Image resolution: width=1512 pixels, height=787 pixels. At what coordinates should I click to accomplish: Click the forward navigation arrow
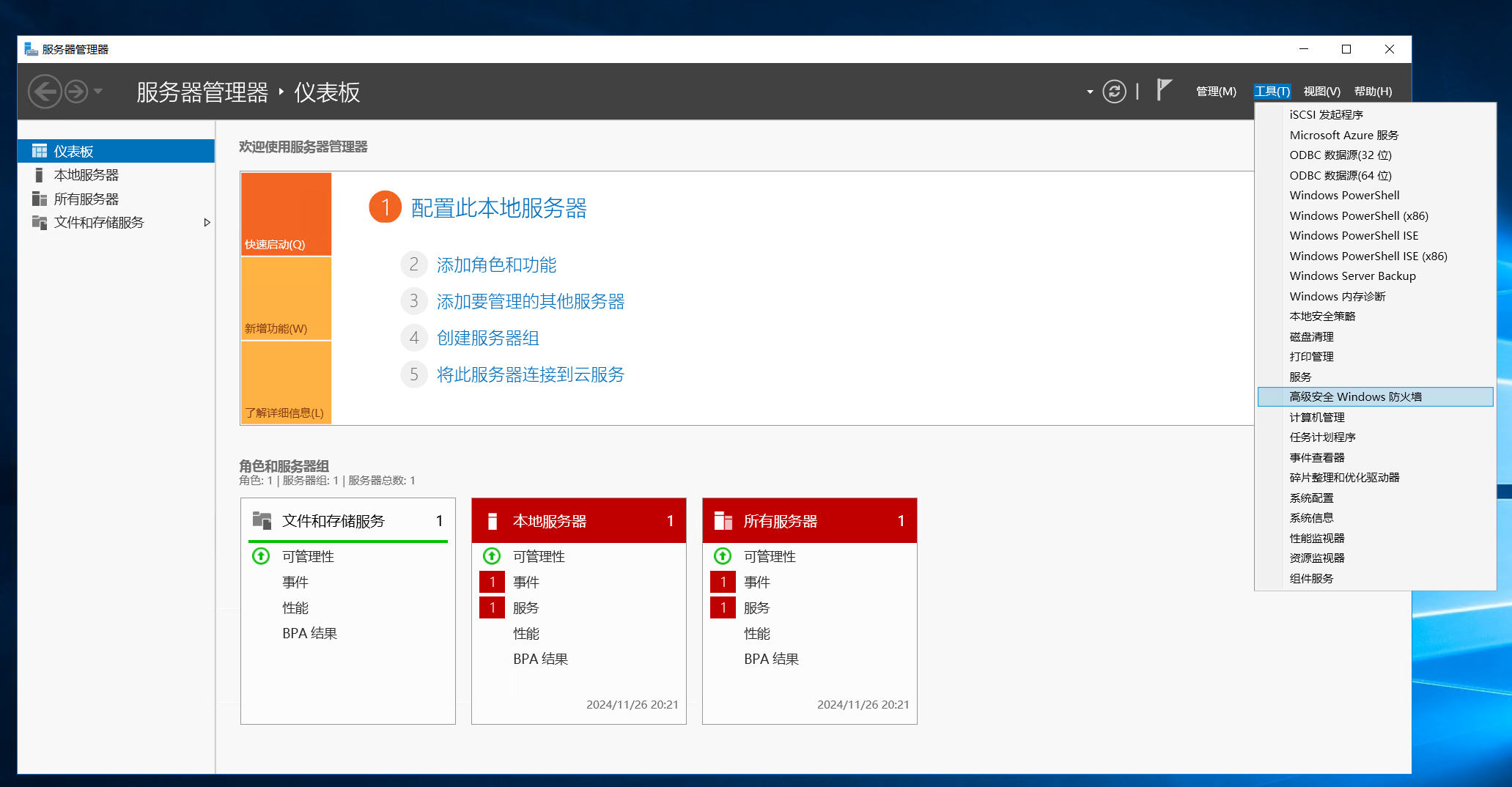pos(76,92)
